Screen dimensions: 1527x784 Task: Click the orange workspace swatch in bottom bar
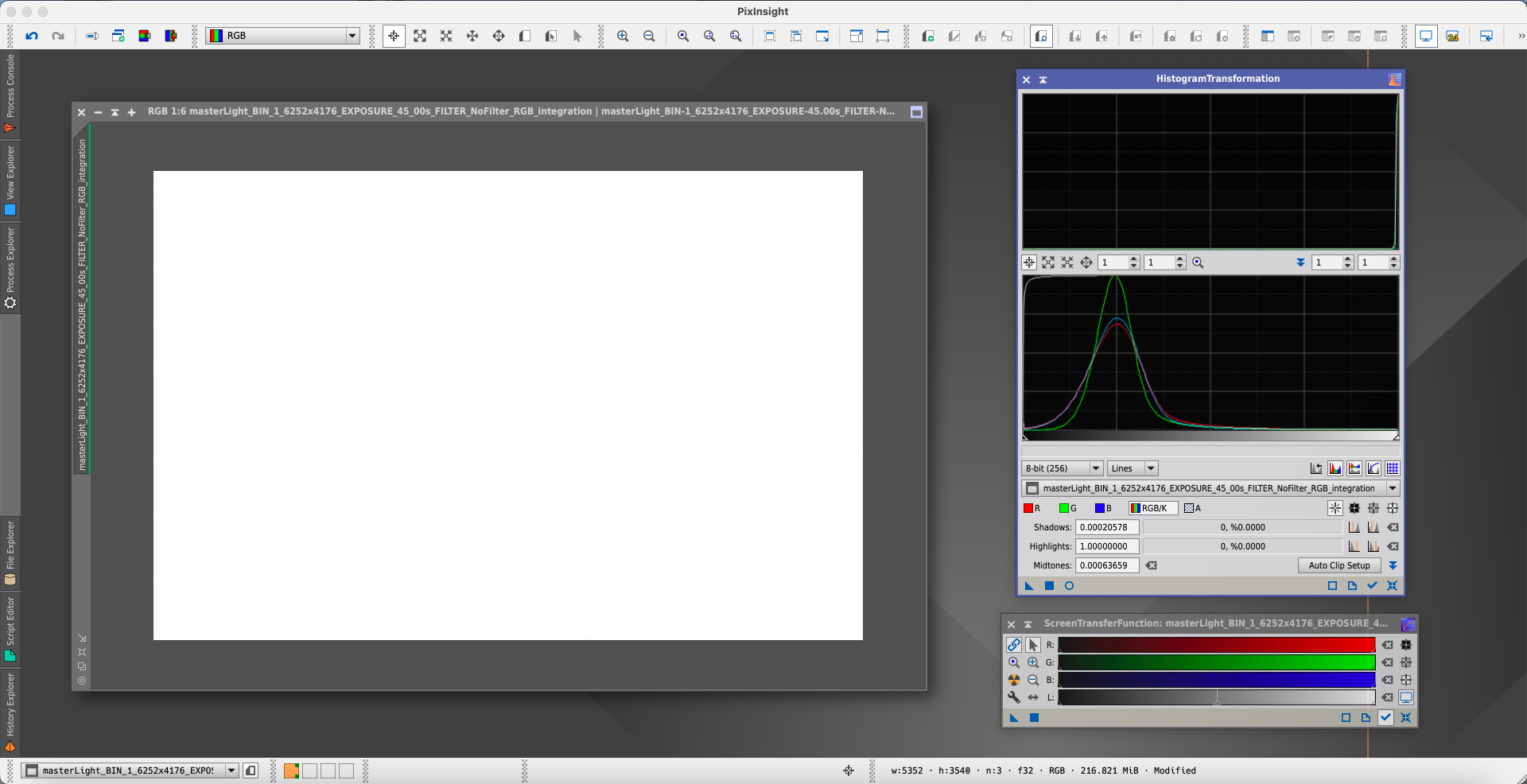pos(291,770)
